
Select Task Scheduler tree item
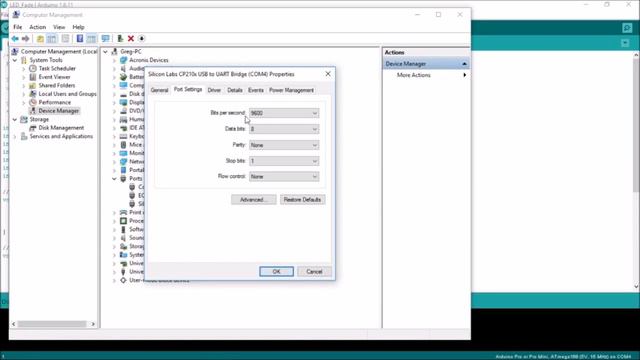click(57, 68)
